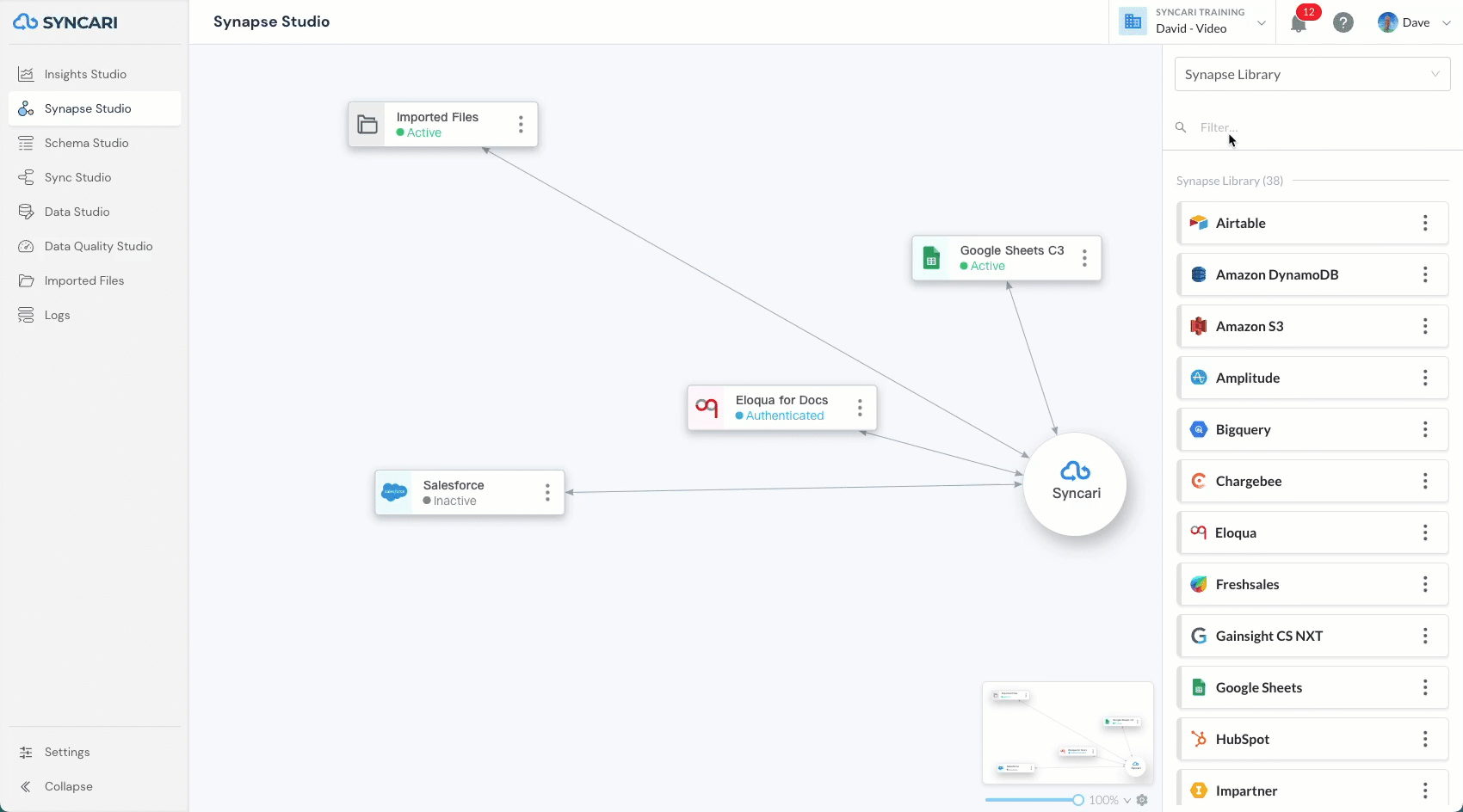Click the organization building icon
This screenshot has height=812, width=1463.
1133,22
